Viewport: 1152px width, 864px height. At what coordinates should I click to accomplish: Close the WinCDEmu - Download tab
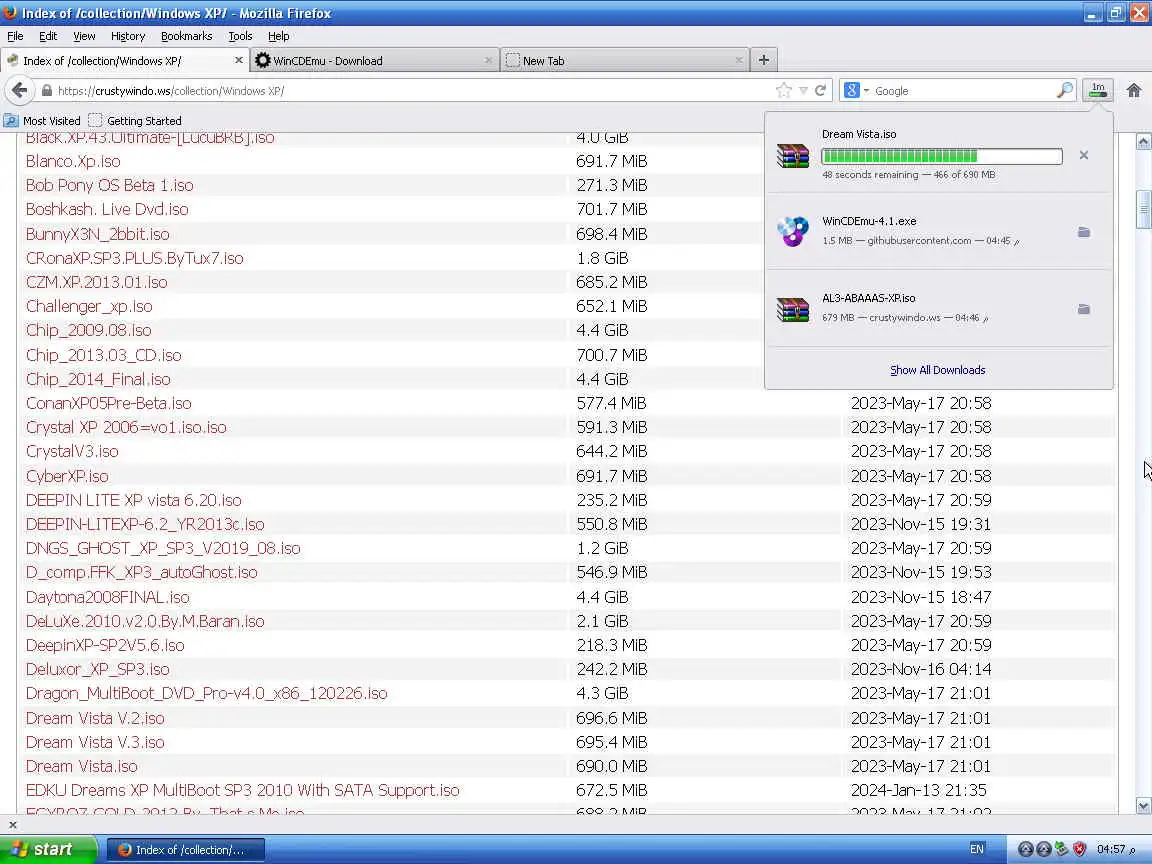[489, 60]
